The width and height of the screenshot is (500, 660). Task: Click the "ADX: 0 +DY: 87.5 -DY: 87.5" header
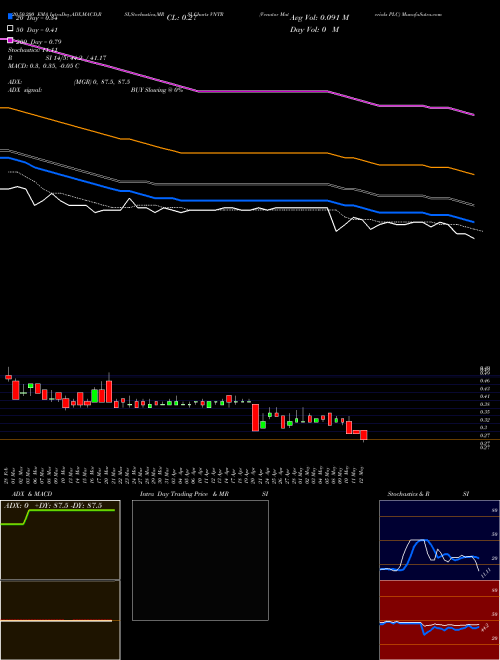[53, 506]
